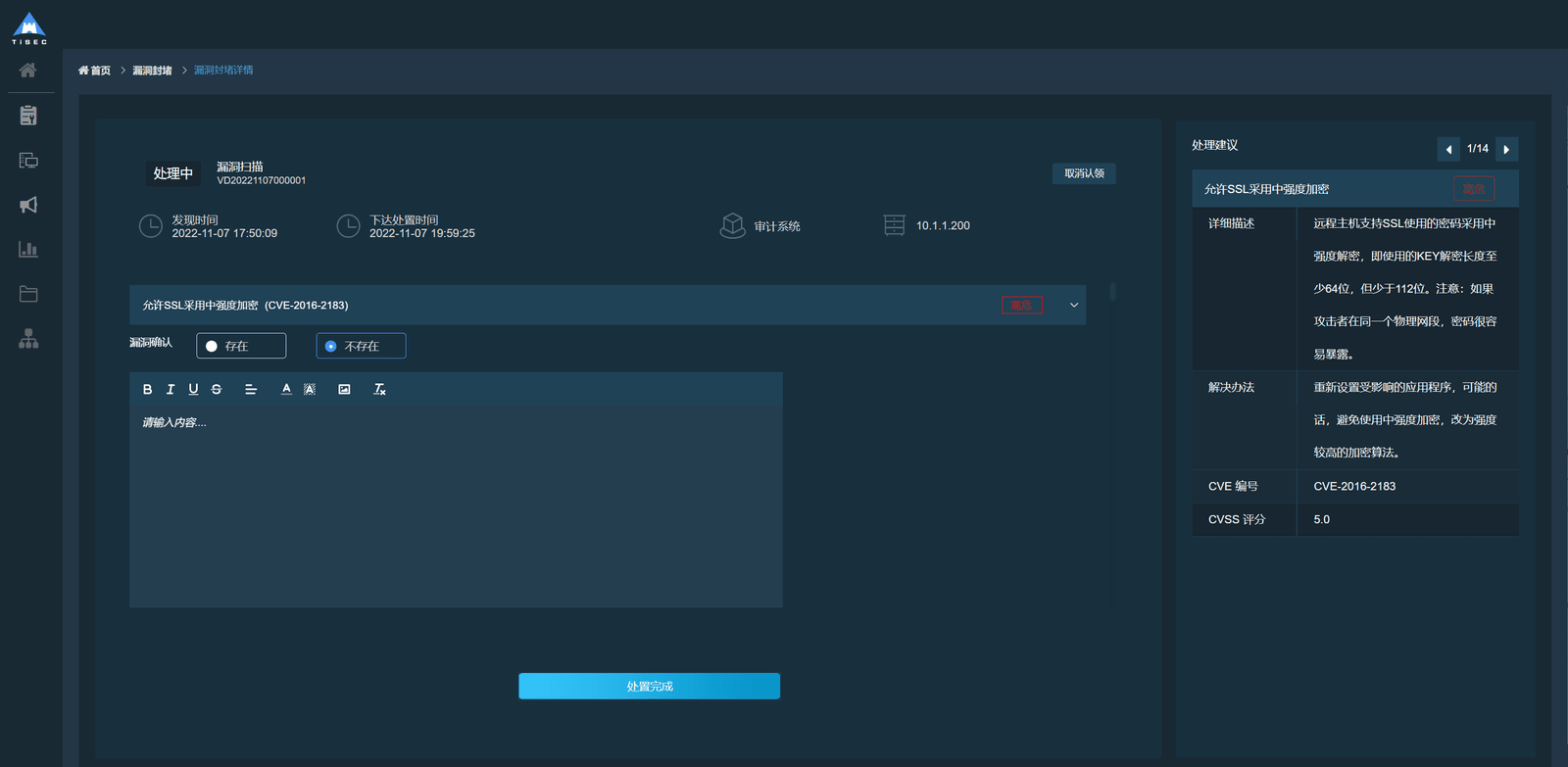Click the dispatch time 2022-11-07 19:59:25
Image resolution: width=1568 pixels, height=767 pixels.
[422, 233]
